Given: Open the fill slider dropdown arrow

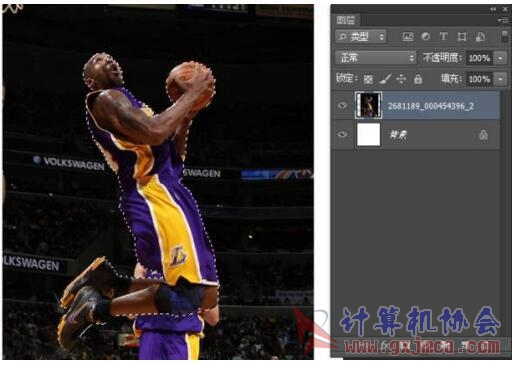Looking at the screenshot, I should (x=500, y=79).
